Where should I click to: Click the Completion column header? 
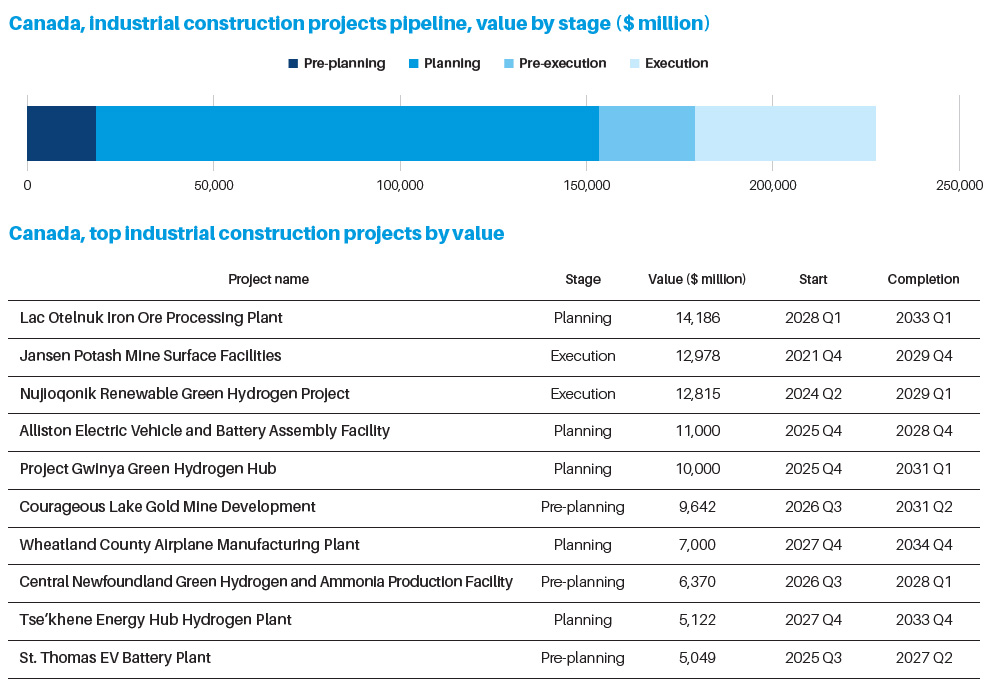click(x=923, y=280)
